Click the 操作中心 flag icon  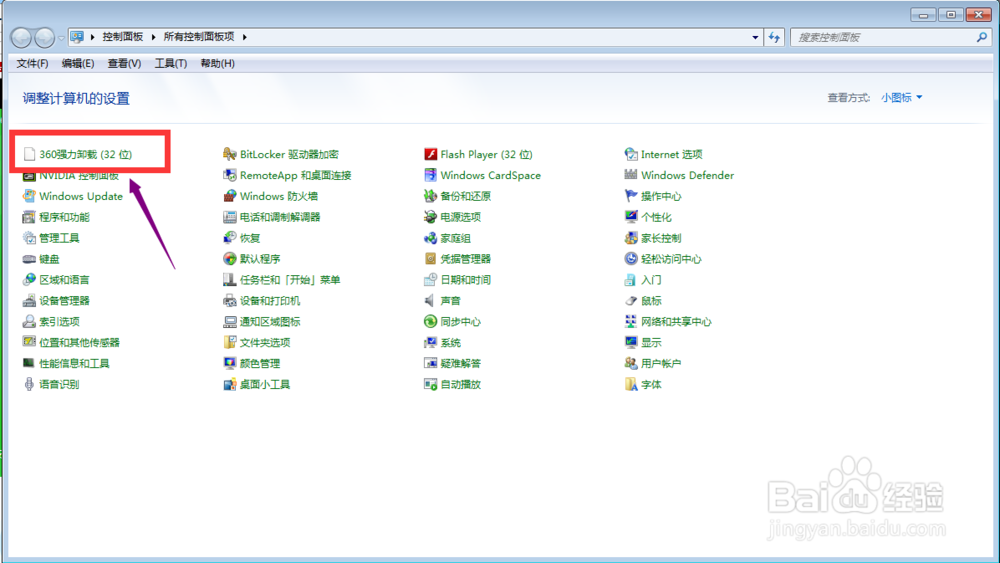(x=631, y=196)
